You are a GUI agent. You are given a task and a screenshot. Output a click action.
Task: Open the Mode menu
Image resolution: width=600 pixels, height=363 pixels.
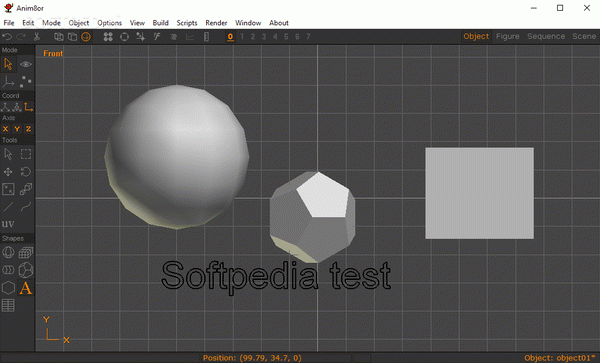pyautogui.click(x=51, y=23)
